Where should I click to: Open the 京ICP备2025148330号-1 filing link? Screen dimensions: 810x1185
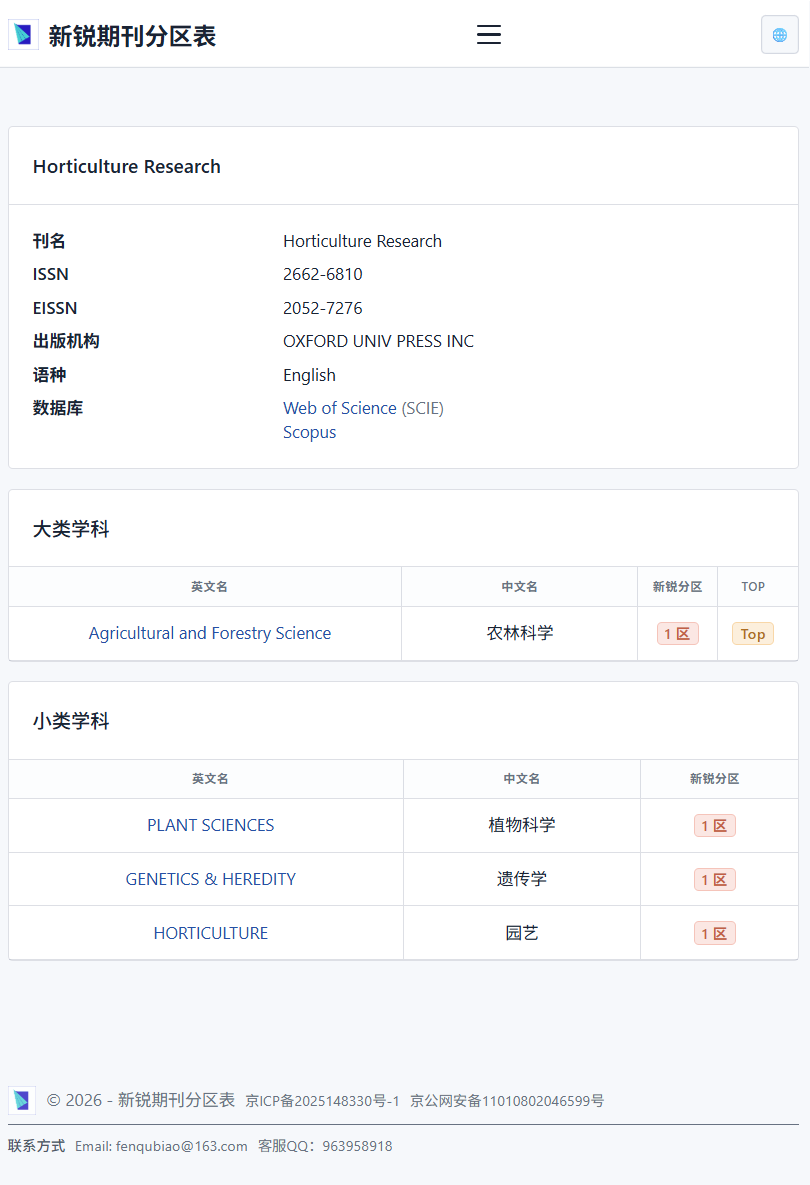(x=322, y=1101)
